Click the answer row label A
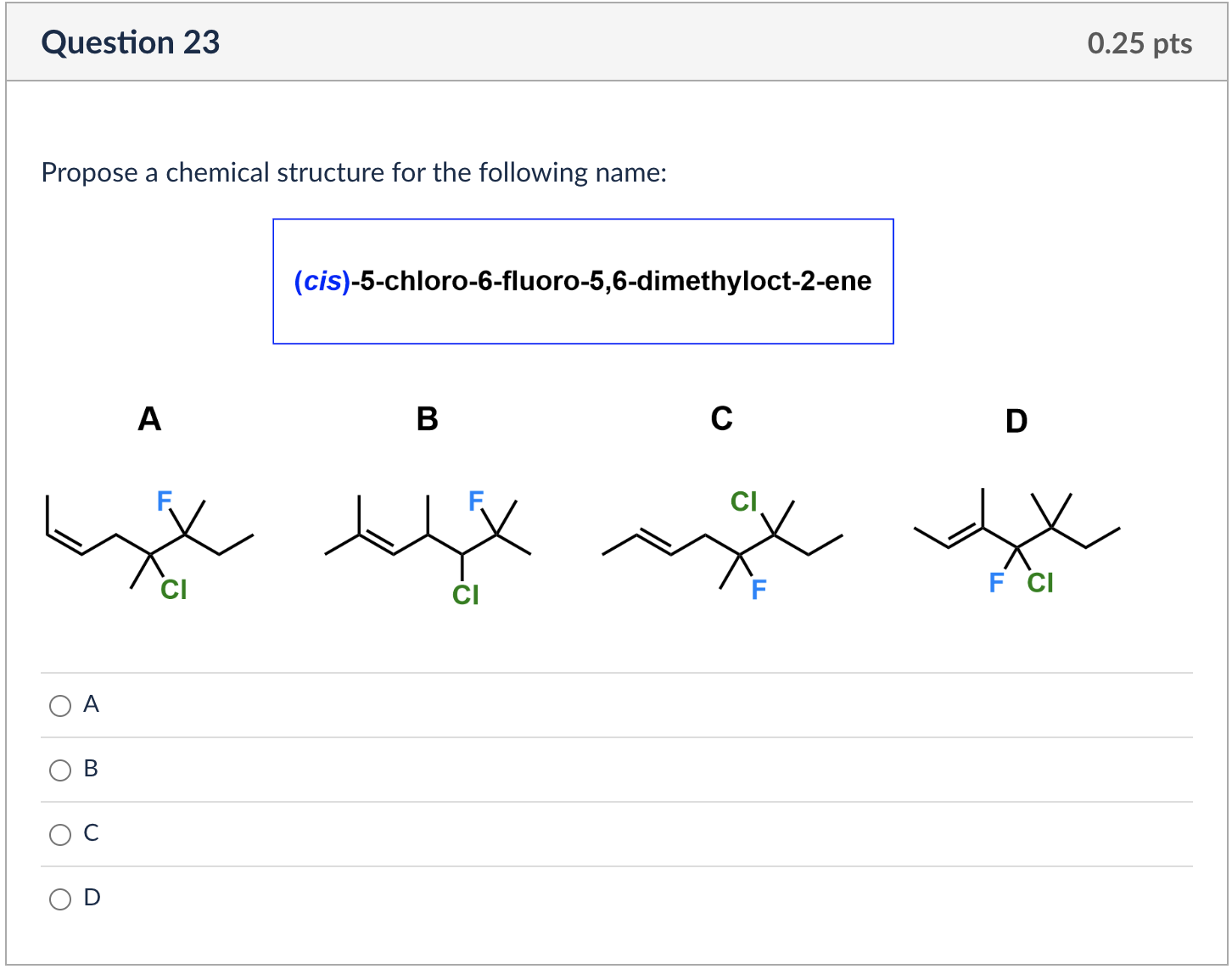1232x969 pixels. click(x=92, y=703)
